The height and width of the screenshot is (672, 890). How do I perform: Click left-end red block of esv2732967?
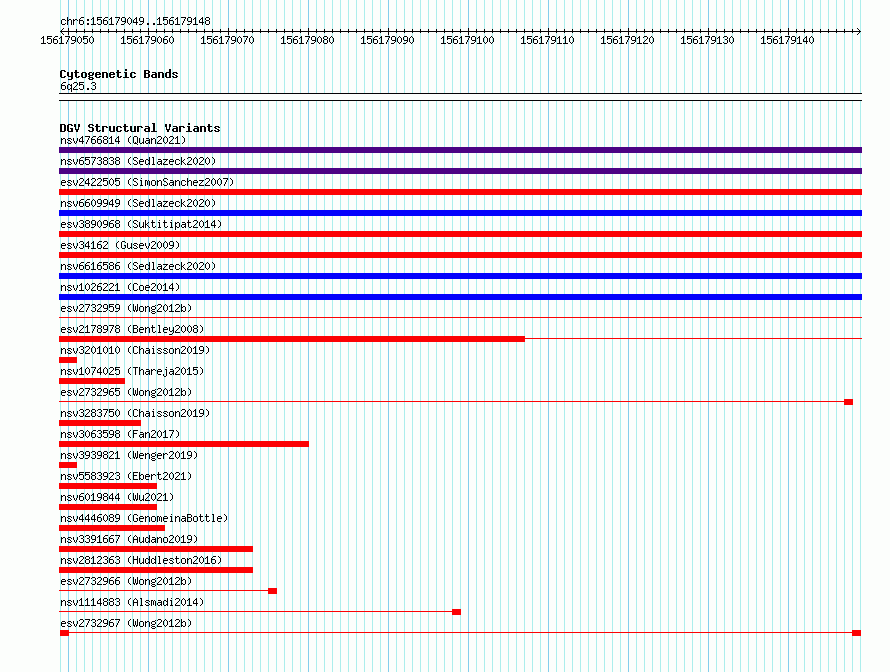tap(64, 633)
